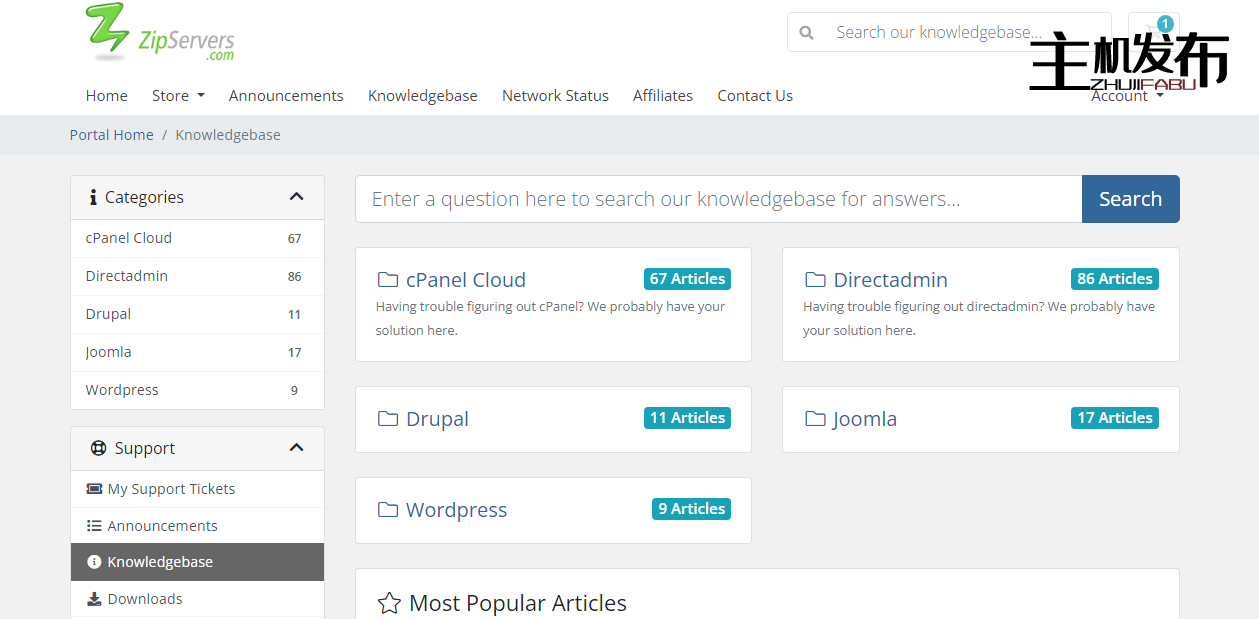This screenshot has width=1259, height=619.
Task: Click the 86 Articles badge
Action: tap(1114, 279)
